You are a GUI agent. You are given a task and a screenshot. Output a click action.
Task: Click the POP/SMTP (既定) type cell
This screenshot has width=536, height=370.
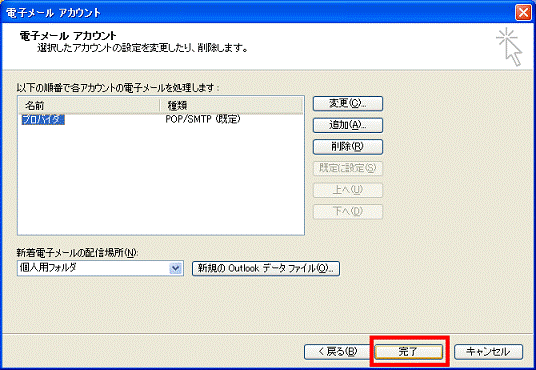[203, 119]
